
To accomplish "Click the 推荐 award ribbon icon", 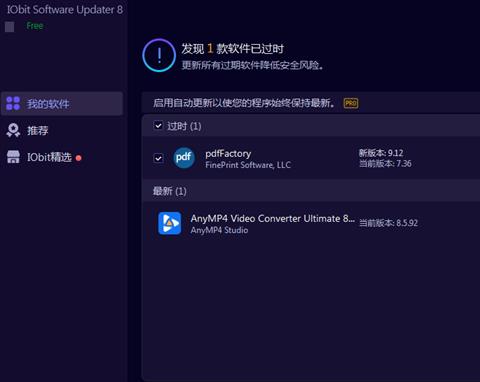I will click(13, 130).
